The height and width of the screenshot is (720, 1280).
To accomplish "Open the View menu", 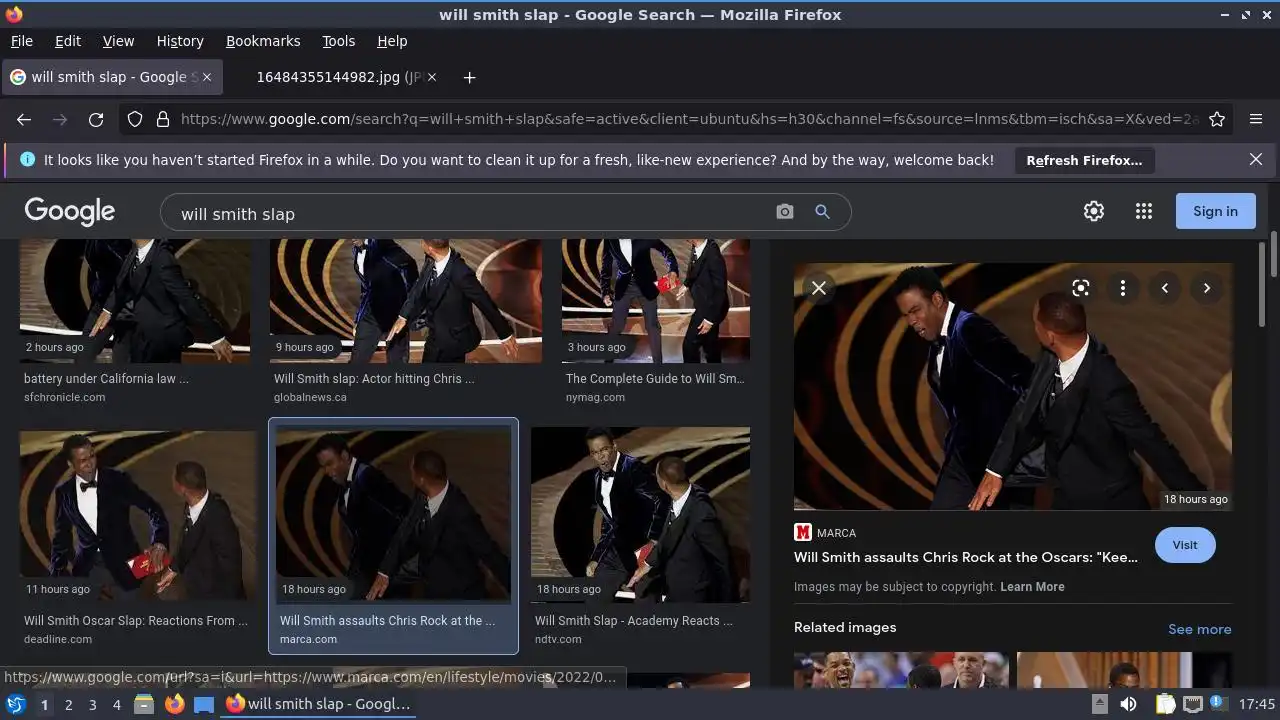I will 118,41.
